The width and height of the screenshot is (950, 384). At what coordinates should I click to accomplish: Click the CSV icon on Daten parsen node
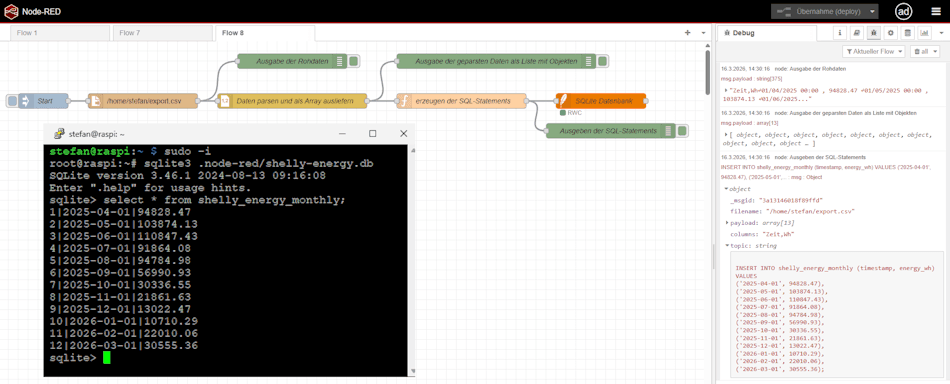coord(224,101)
